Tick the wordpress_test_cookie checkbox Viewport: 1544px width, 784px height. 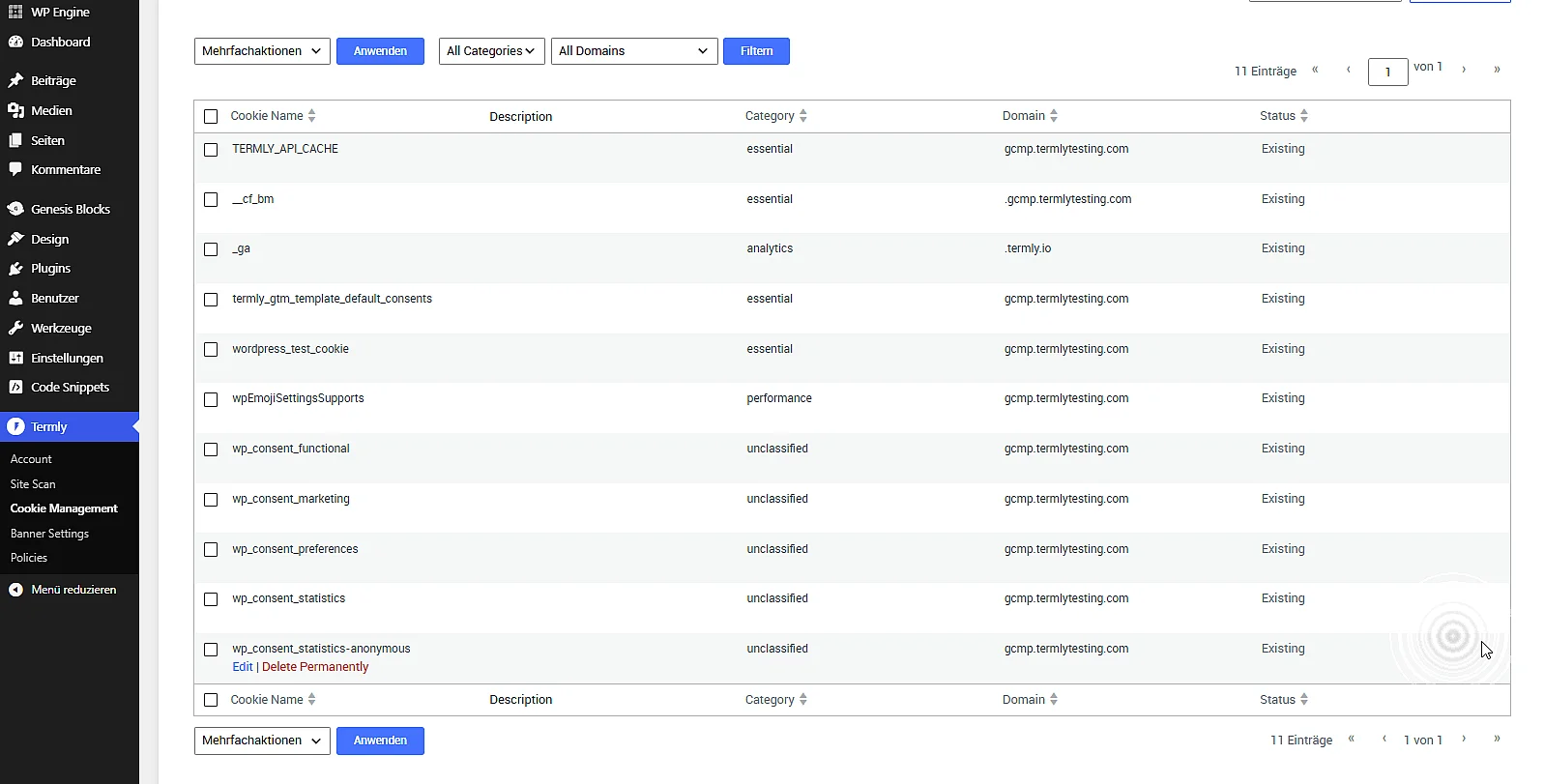click(x=211, y=350)
